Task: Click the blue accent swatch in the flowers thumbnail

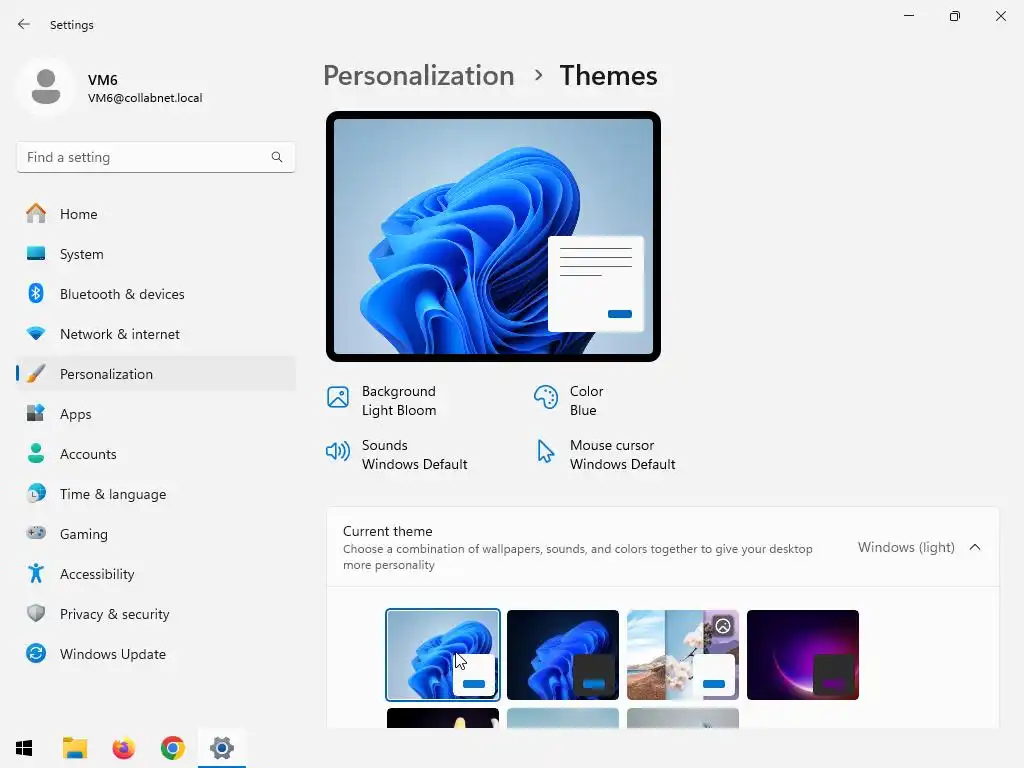Action: (x=714, y=684)
